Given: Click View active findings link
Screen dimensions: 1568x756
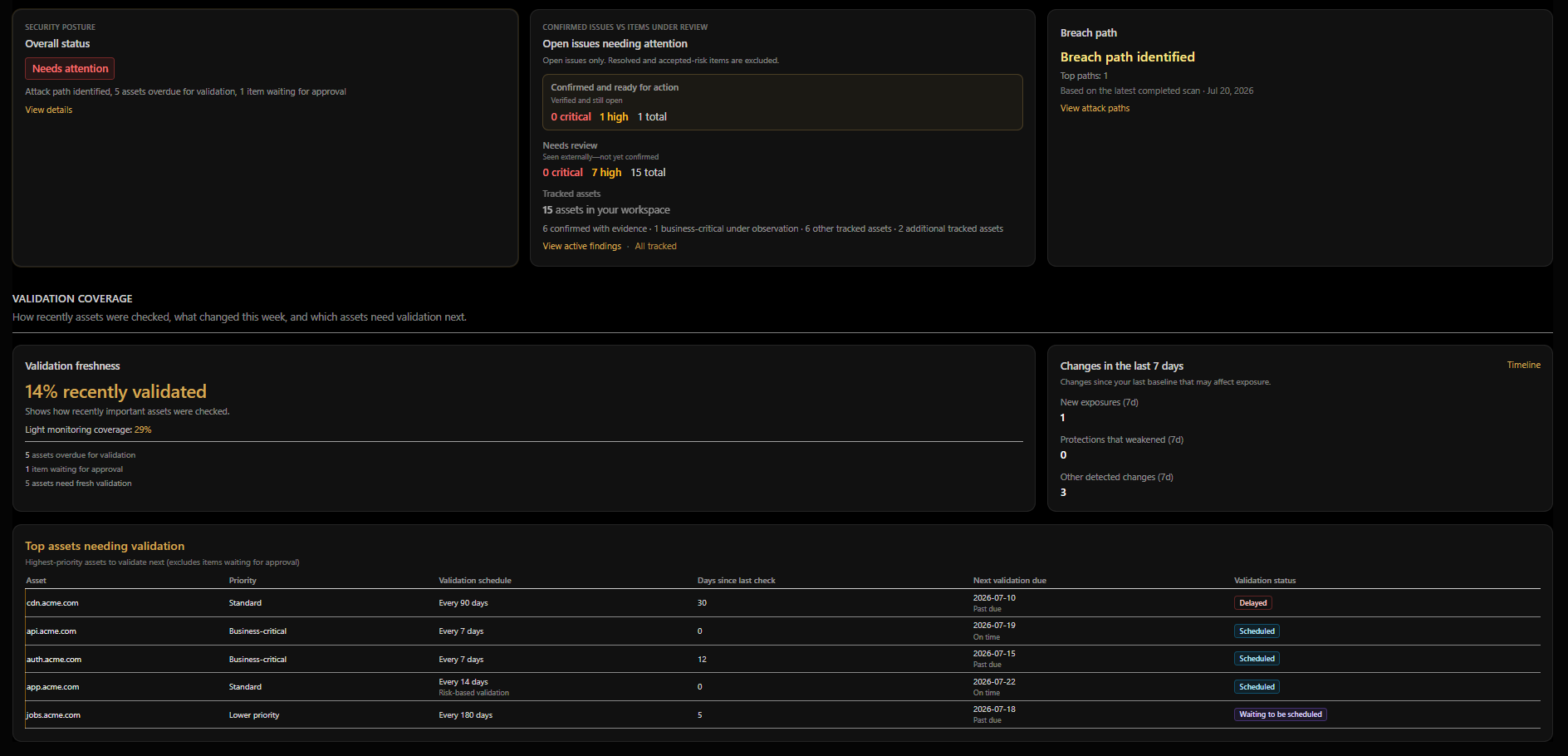Looking at the screenshot, I should pyautogui.click(x=581, y=246).
